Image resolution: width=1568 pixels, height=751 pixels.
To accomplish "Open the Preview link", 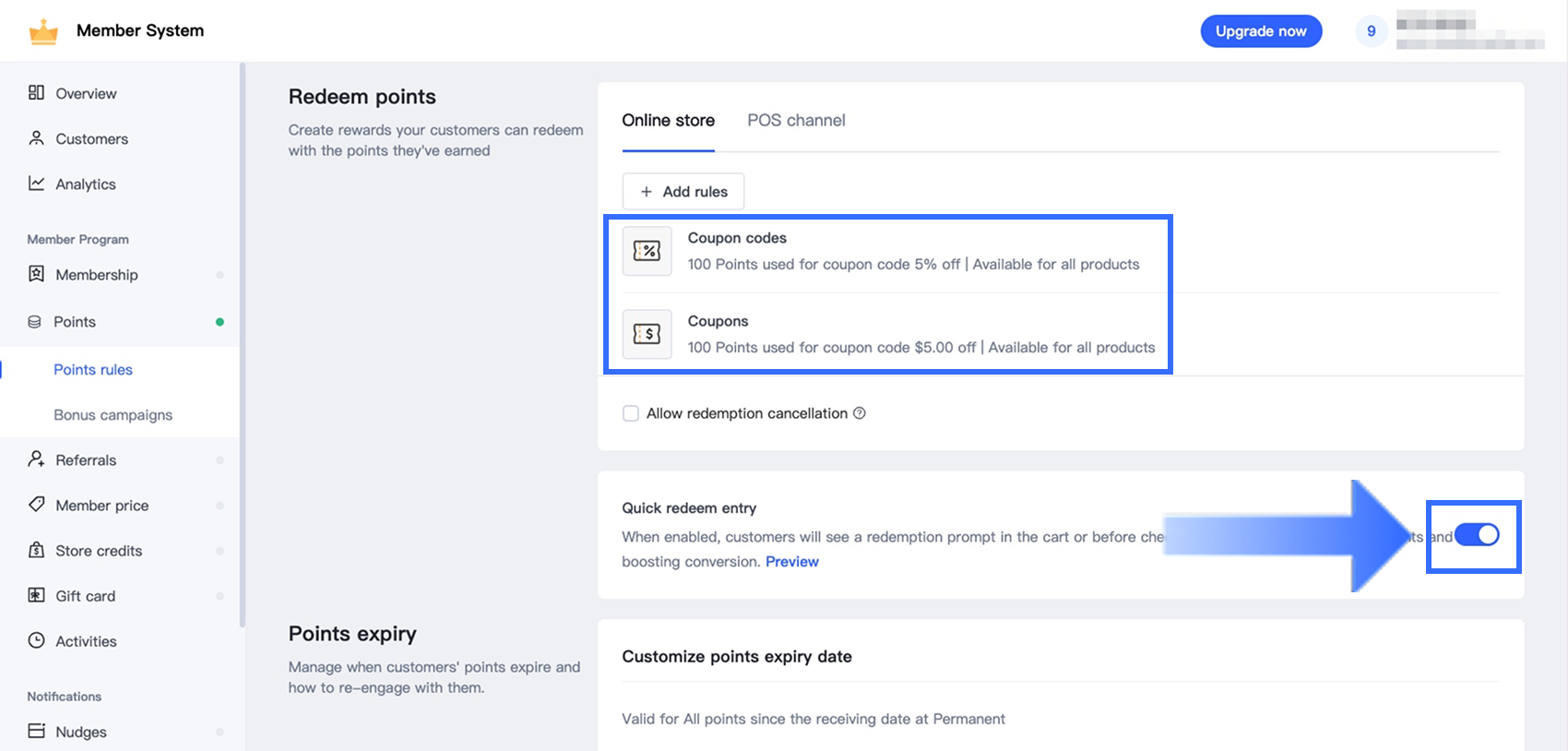I will point(791,562).
